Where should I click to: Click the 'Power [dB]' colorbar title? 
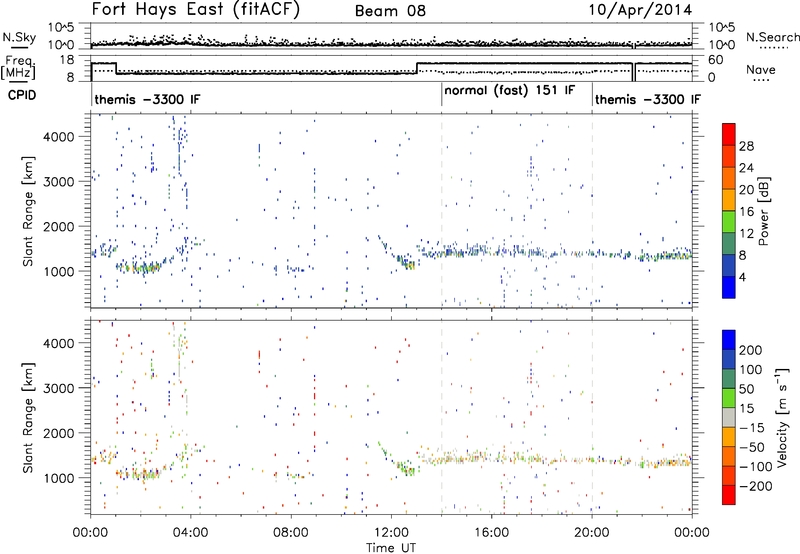(x=764, y=211)
